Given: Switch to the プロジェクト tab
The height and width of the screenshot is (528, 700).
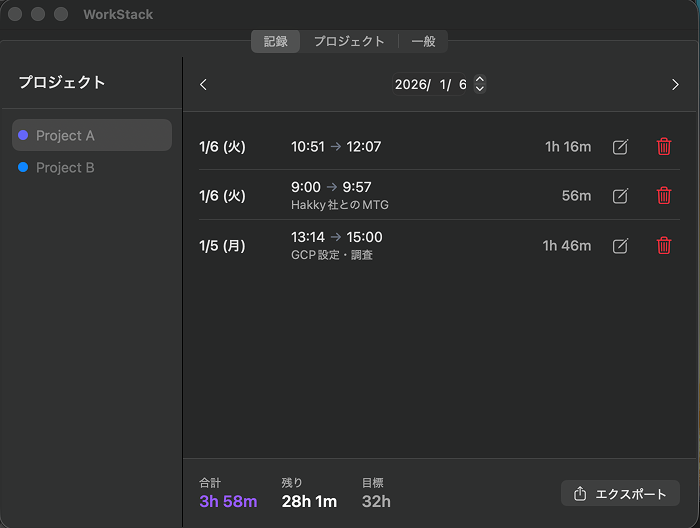Looking at the screenshot, I should pyautogui.click(x=349, y=42).
